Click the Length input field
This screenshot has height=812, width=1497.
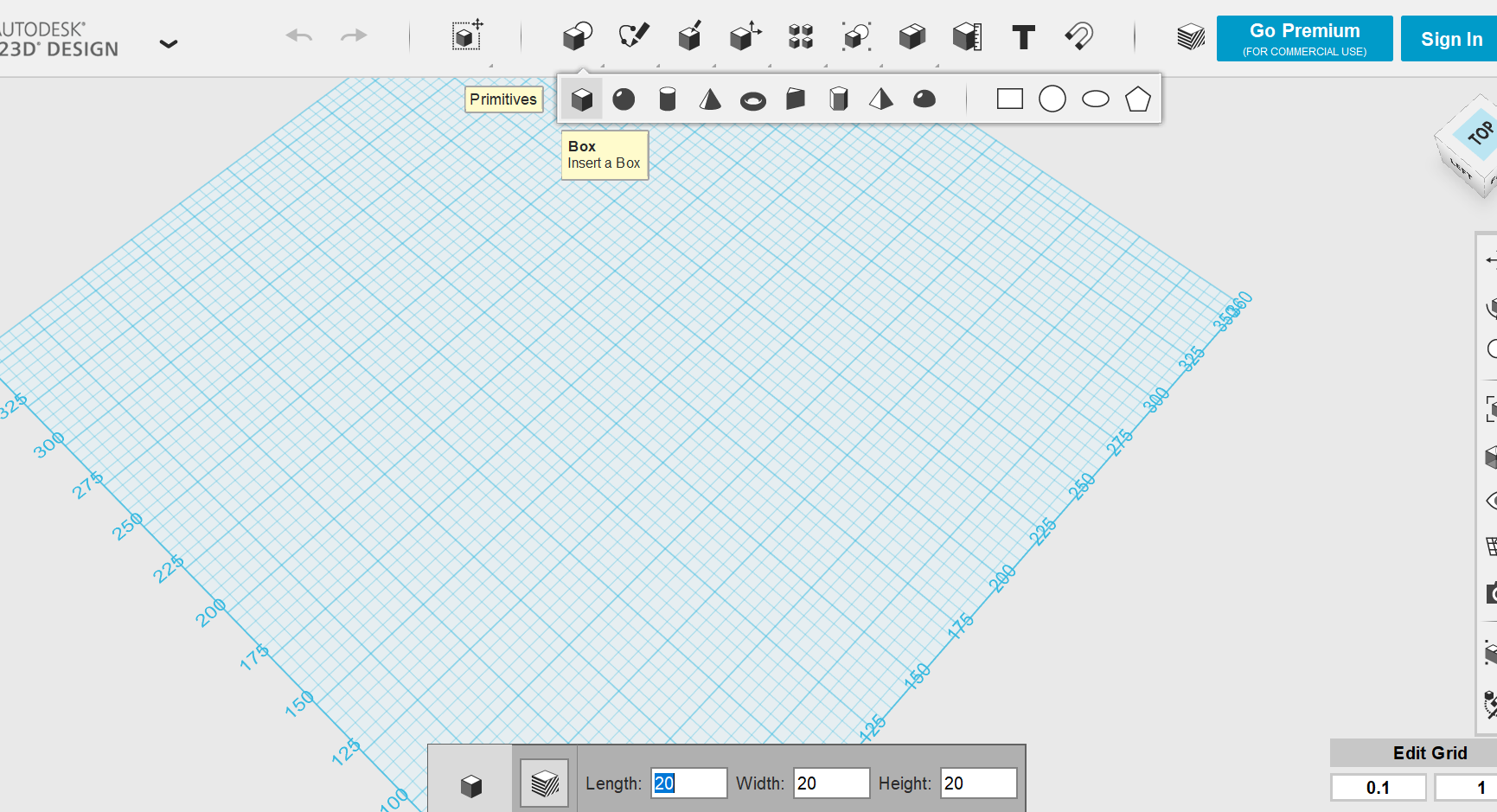pos(689,783)
